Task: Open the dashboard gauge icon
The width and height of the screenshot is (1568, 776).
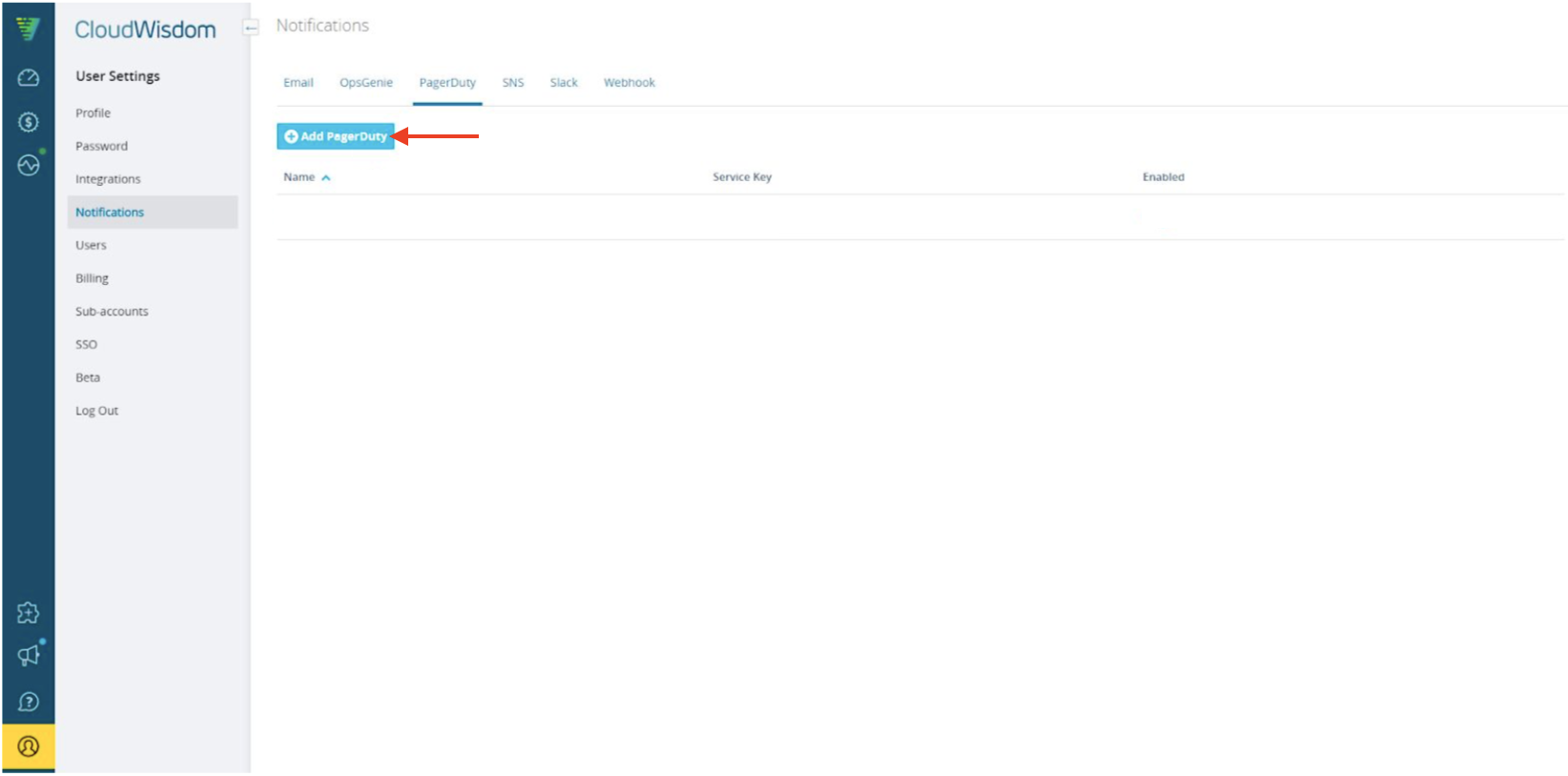Action: (28, 78)
